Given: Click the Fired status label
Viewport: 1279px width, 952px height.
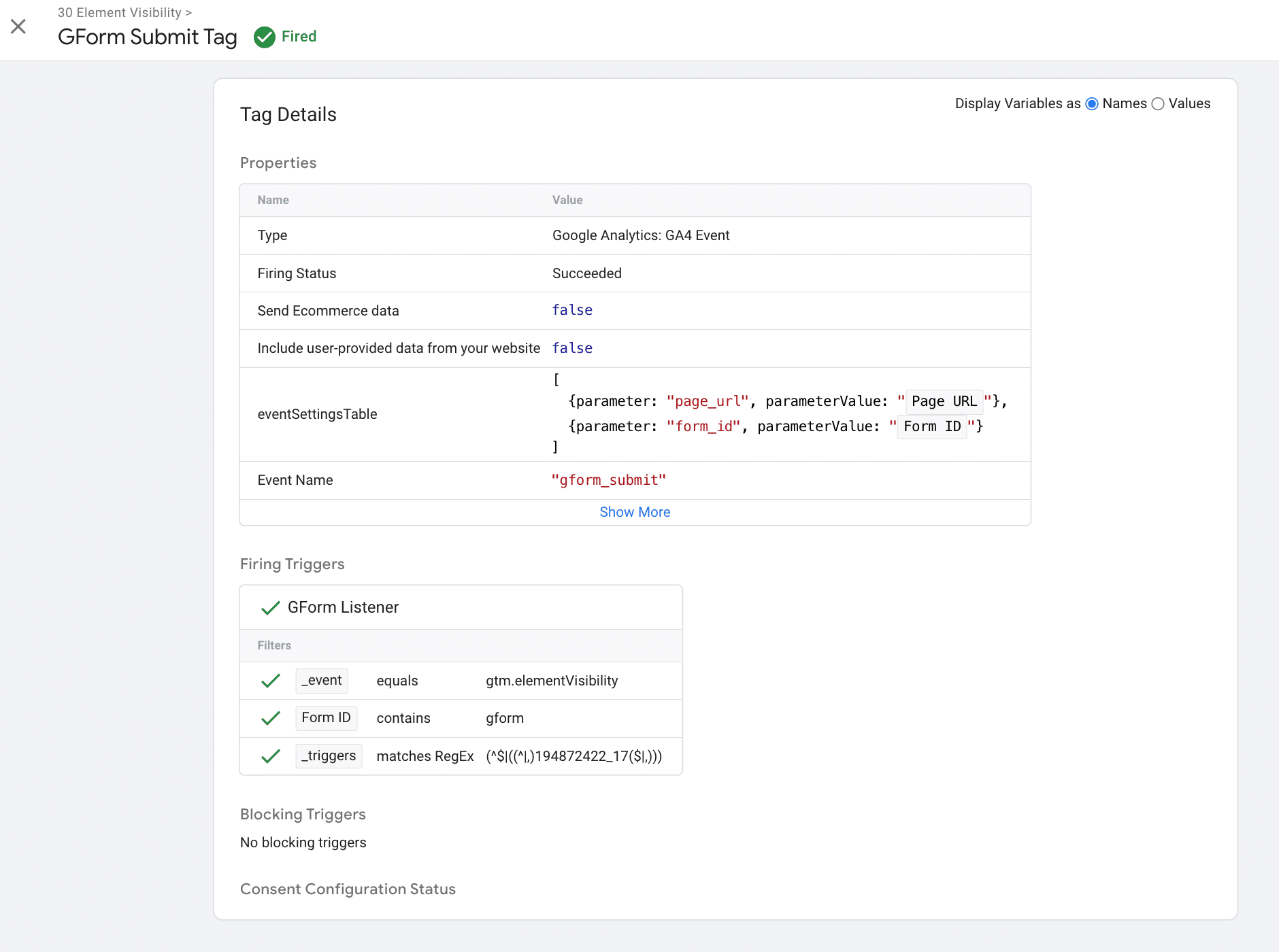Looking at the screenshot, I should pos(299,37).
